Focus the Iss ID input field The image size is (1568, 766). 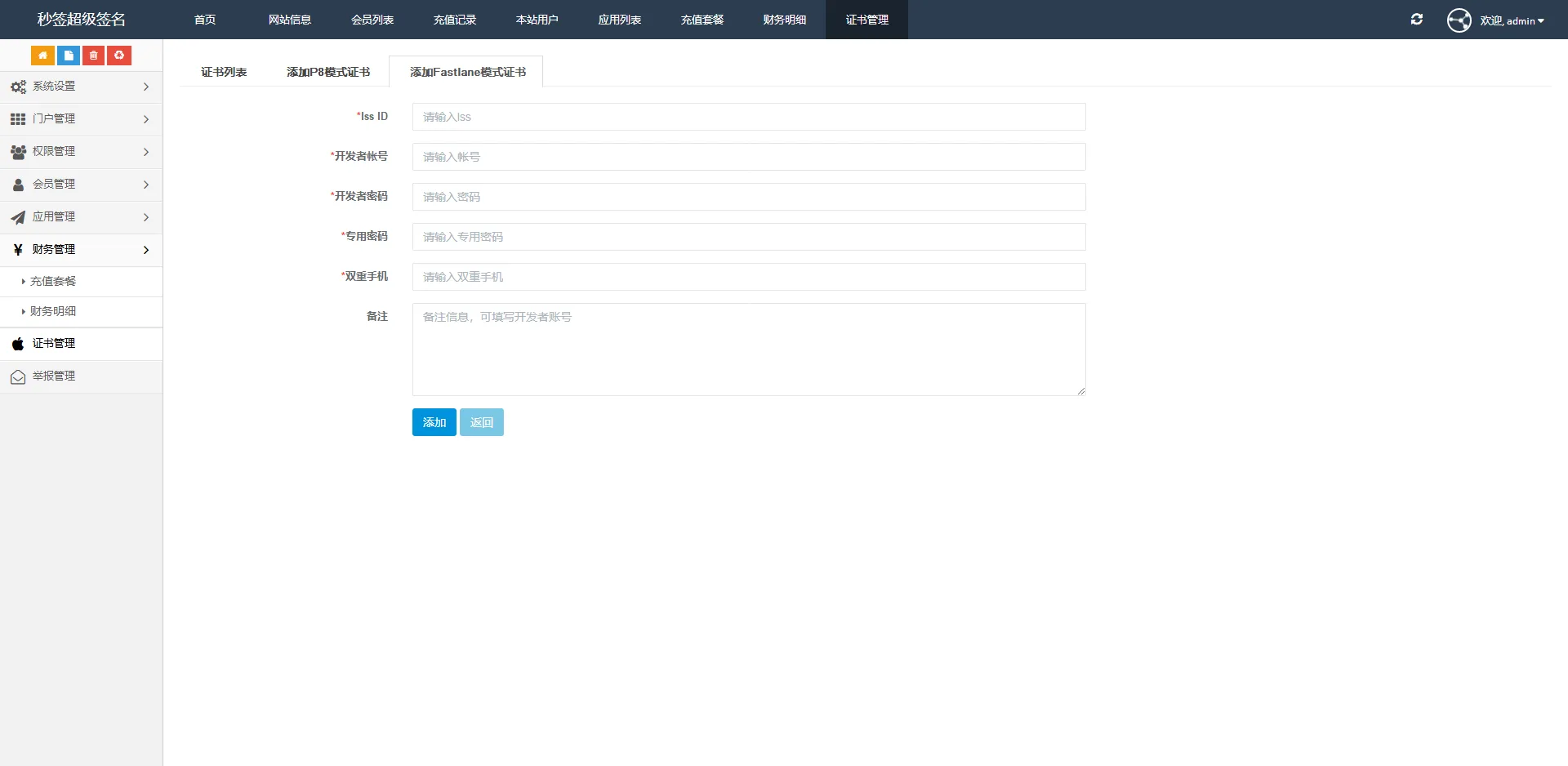coord(748,117)
